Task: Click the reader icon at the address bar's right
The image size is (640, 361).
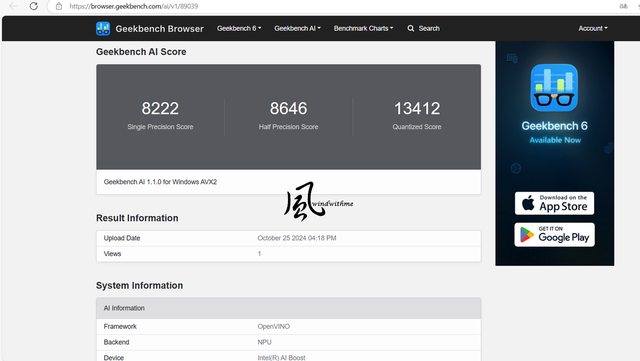Action: coord(623,6)
